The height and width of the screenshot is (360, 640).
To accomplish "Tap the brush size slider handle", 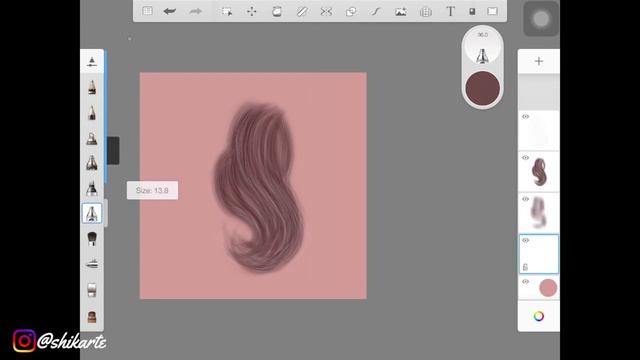I will pos(113,151).
